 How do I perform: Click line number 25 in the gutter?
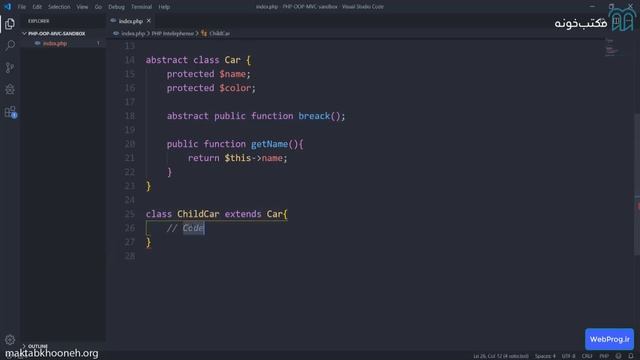[129, 214]
